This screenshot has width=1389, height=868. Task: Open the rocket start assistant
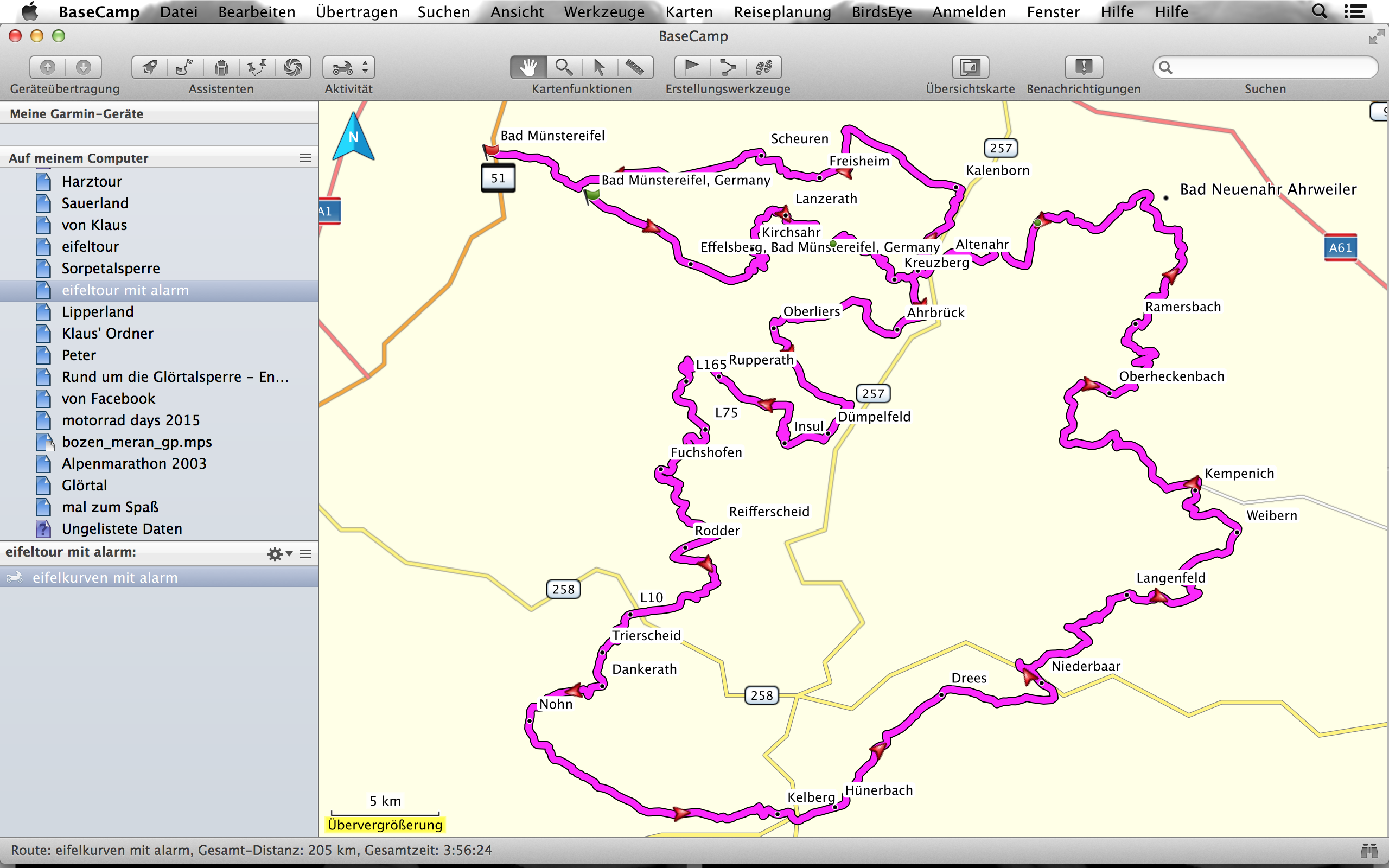click(150, 68)
